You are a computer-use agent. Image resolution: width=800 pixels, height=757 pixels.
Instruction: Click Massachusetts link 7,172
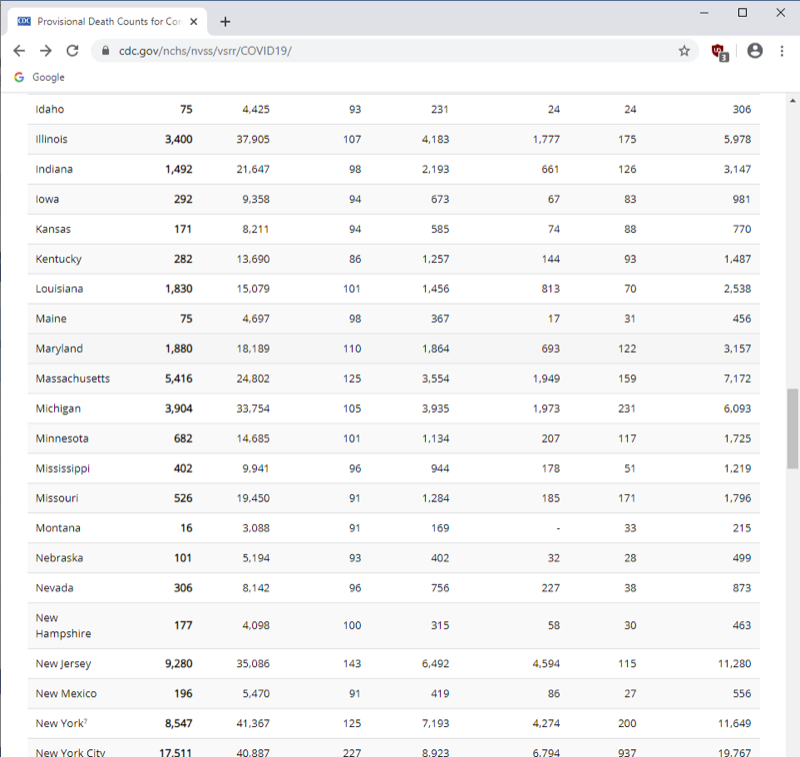(x=737, y=378)
